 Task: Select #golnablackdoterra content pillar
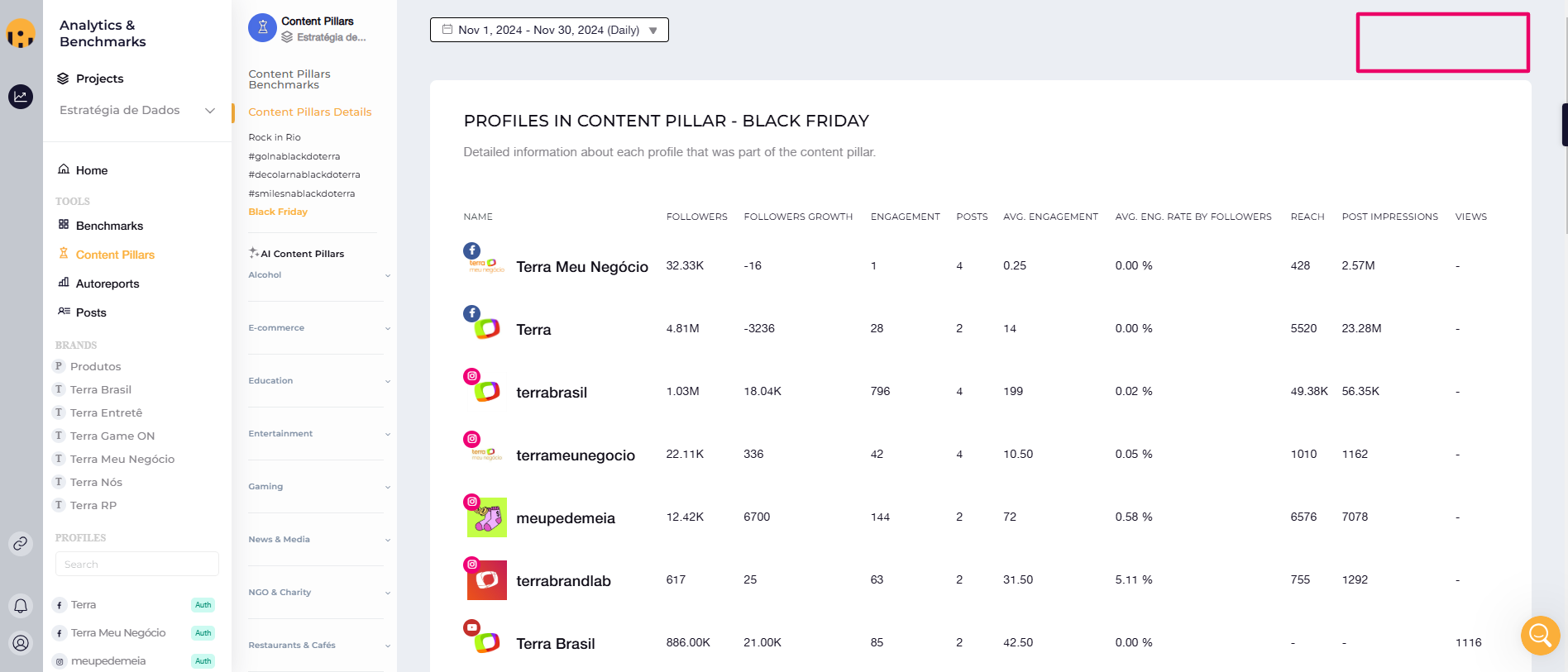[294, 156]
